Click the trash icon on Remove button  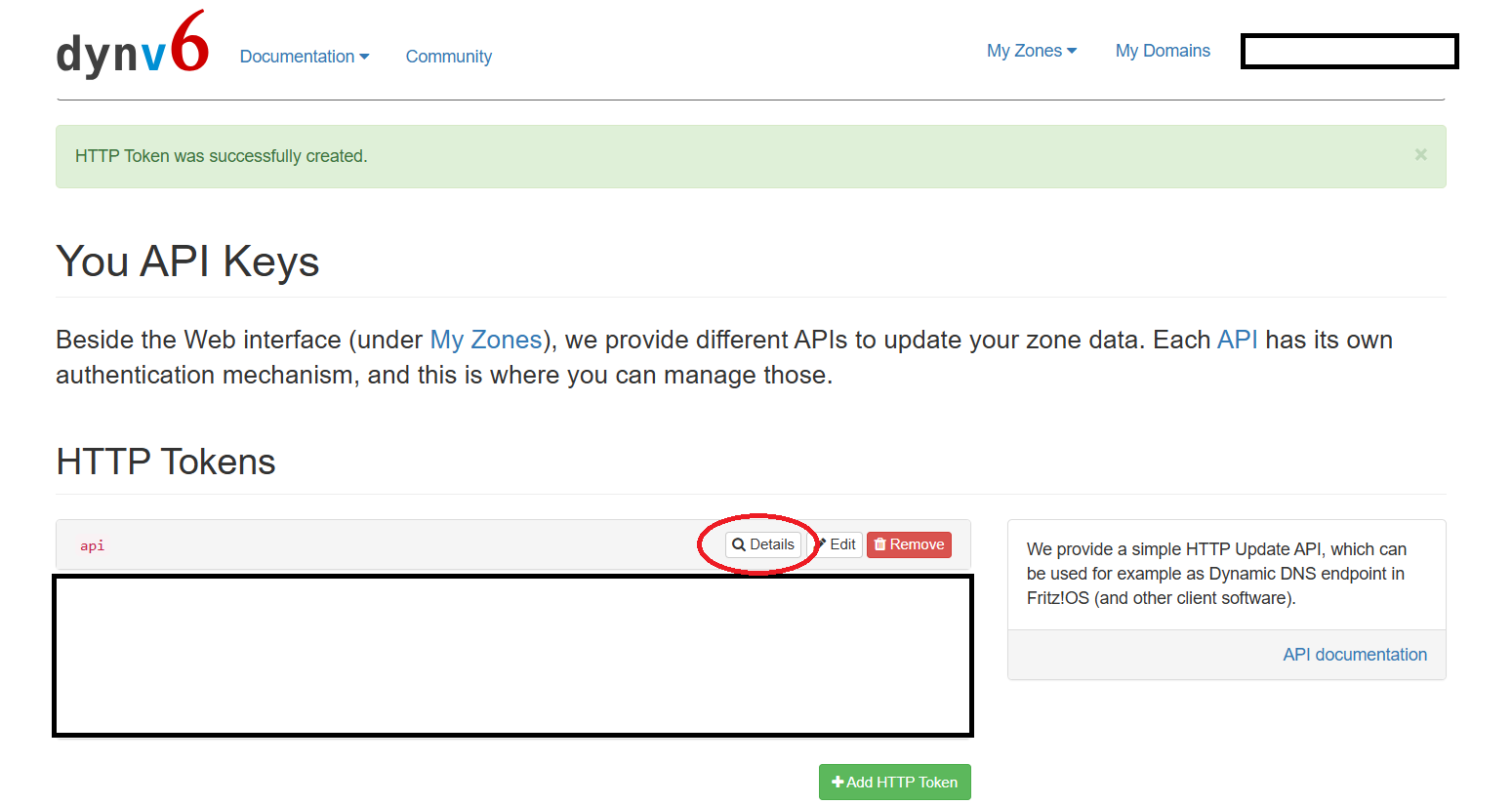tap(879, 544)
